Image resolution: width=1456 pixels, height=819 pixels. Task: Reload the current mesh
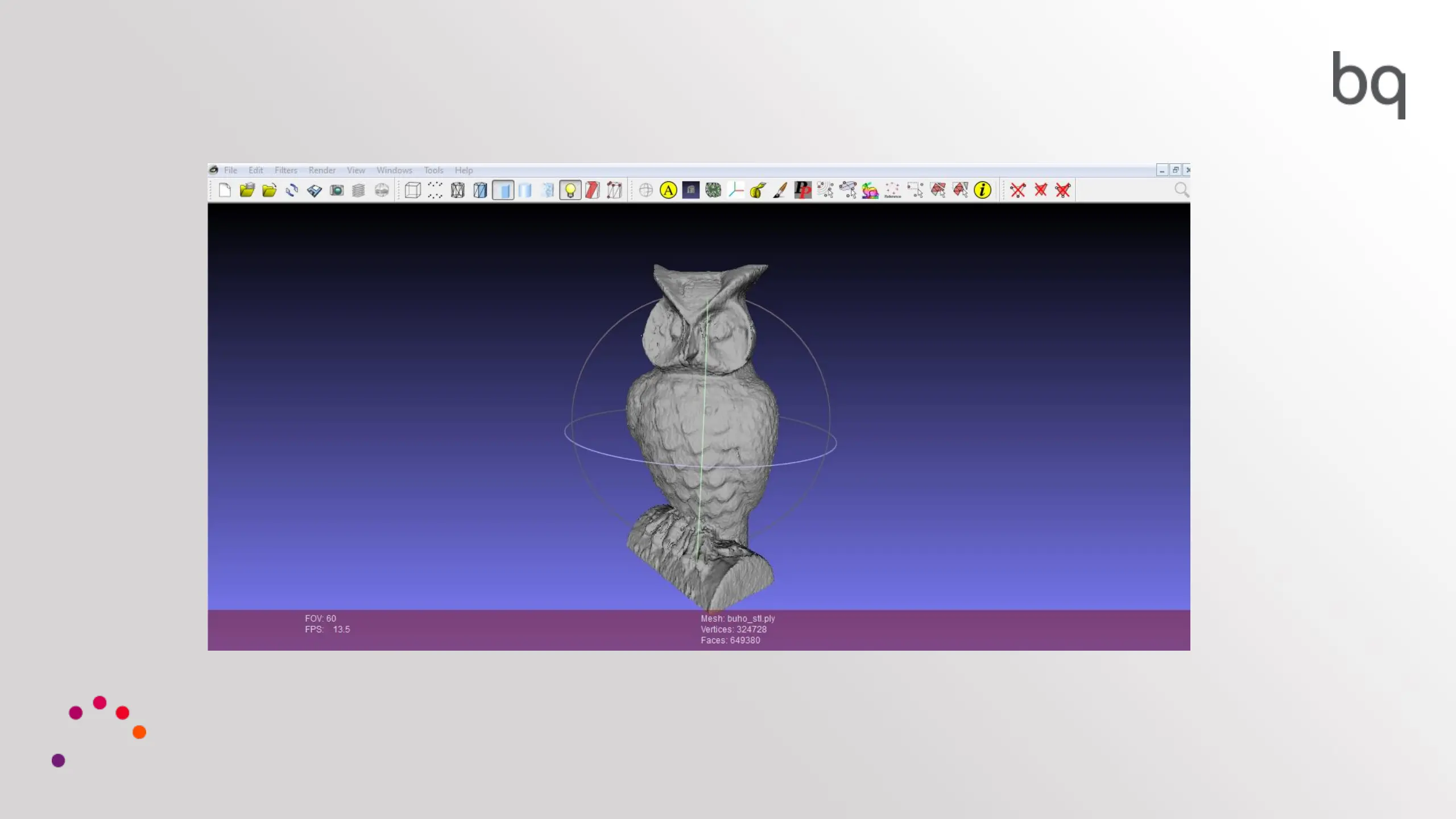[x=292, y=190]
